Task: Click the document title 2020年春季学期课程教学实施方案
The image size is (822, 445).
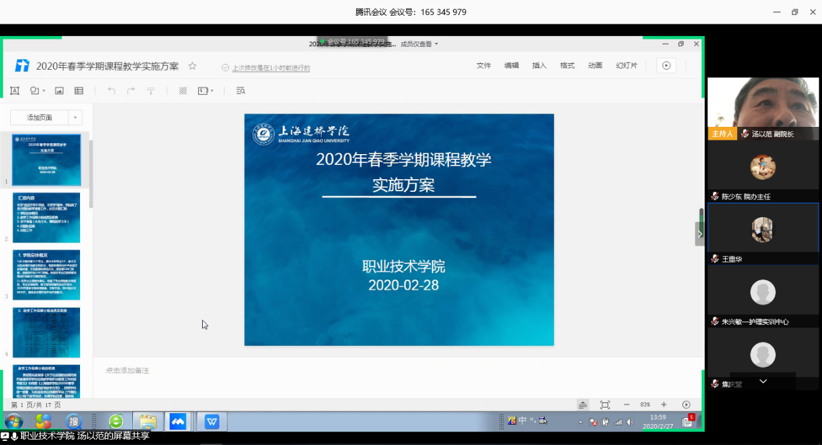Action: (x=107, y=66)
